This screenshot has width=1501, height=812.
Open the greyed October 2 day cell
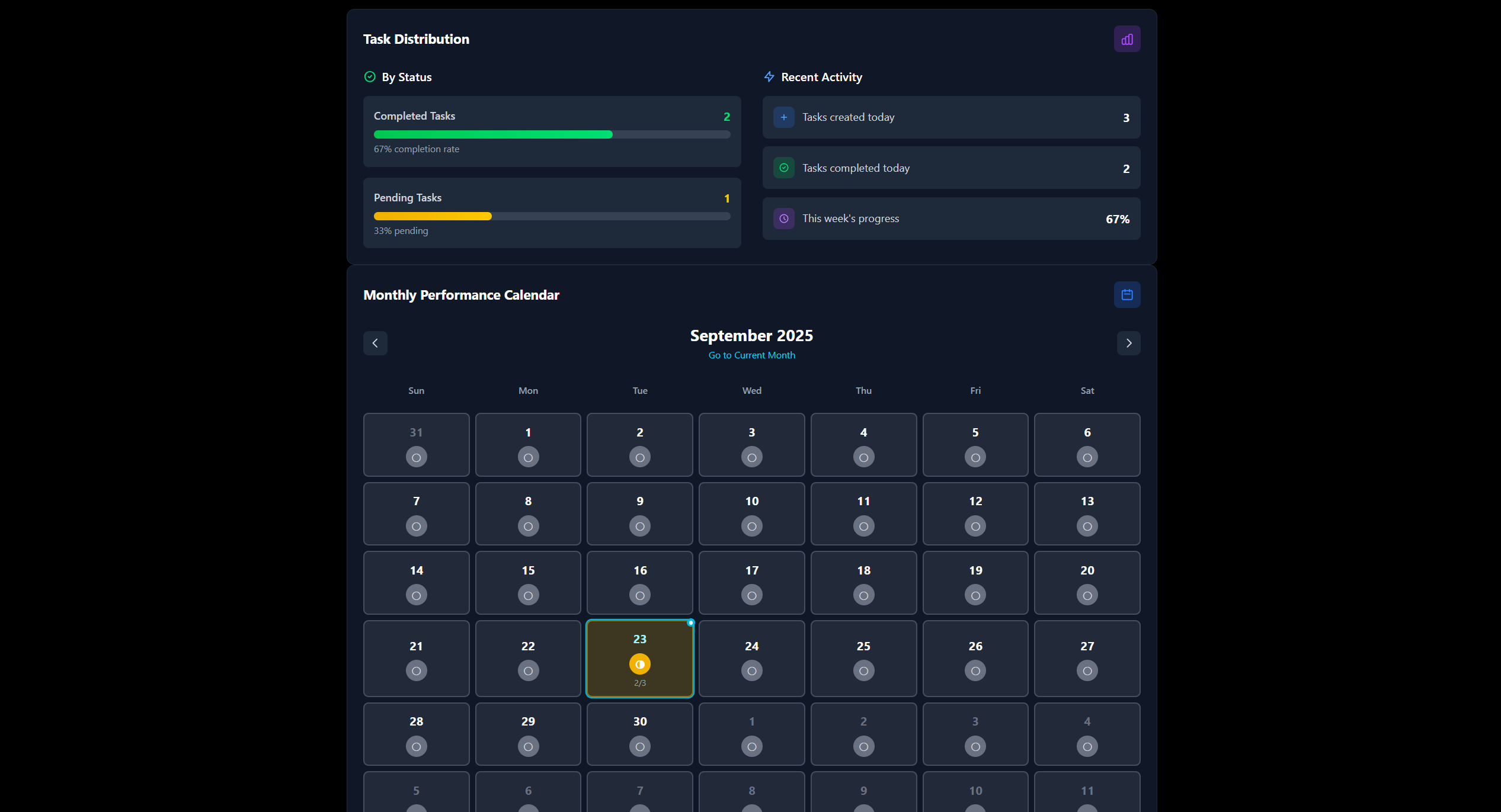863,734
